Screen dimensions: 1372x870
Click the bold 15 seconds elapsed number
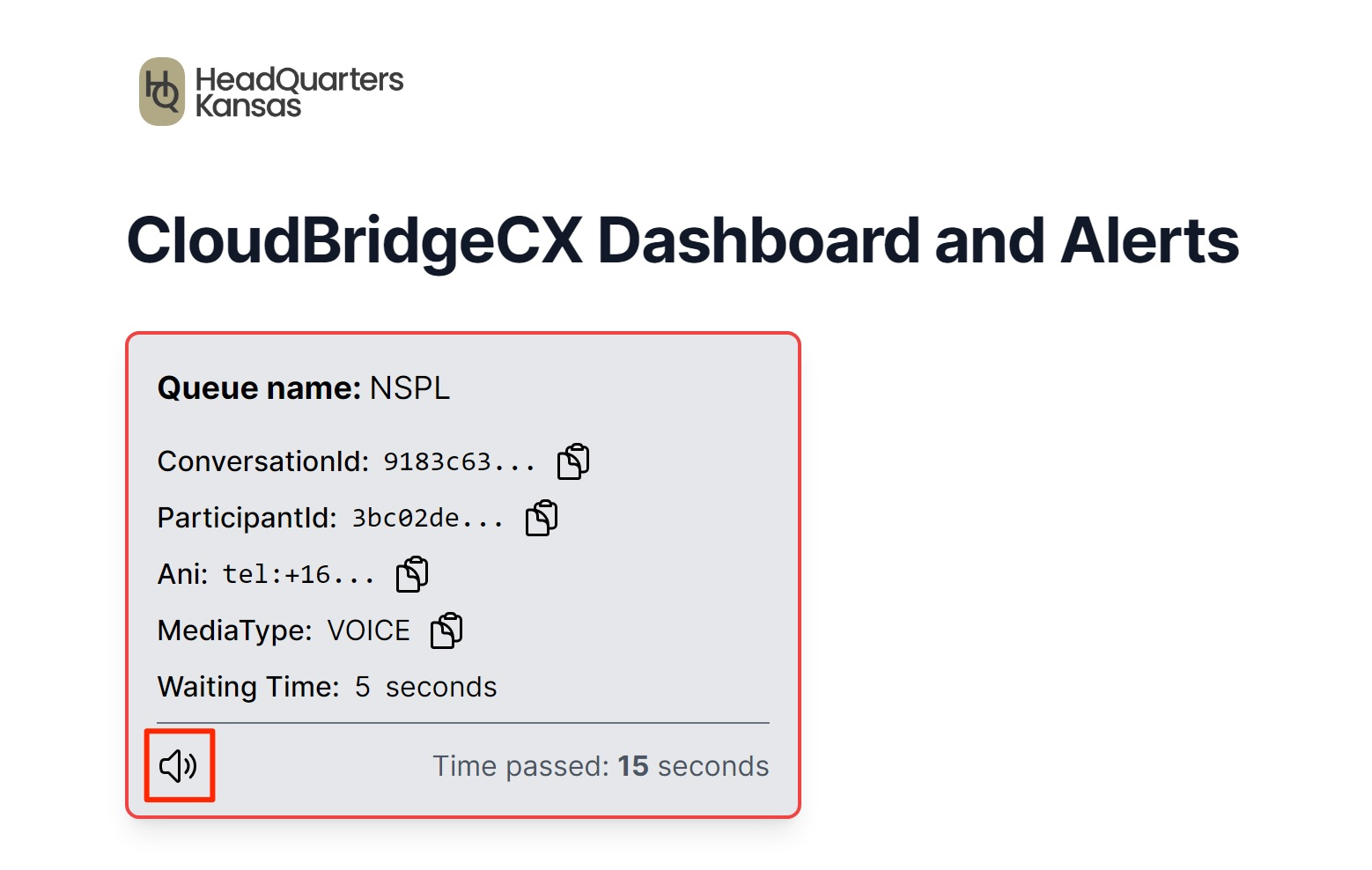point(633,766)
